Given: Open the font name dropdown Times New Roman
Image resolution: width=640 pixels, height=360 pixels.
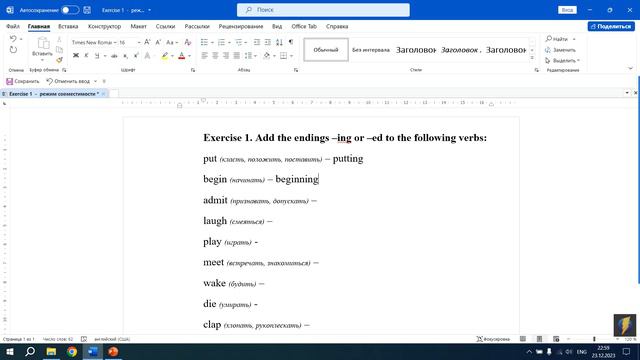Looking at the screenshot, I should click(115, 42).
